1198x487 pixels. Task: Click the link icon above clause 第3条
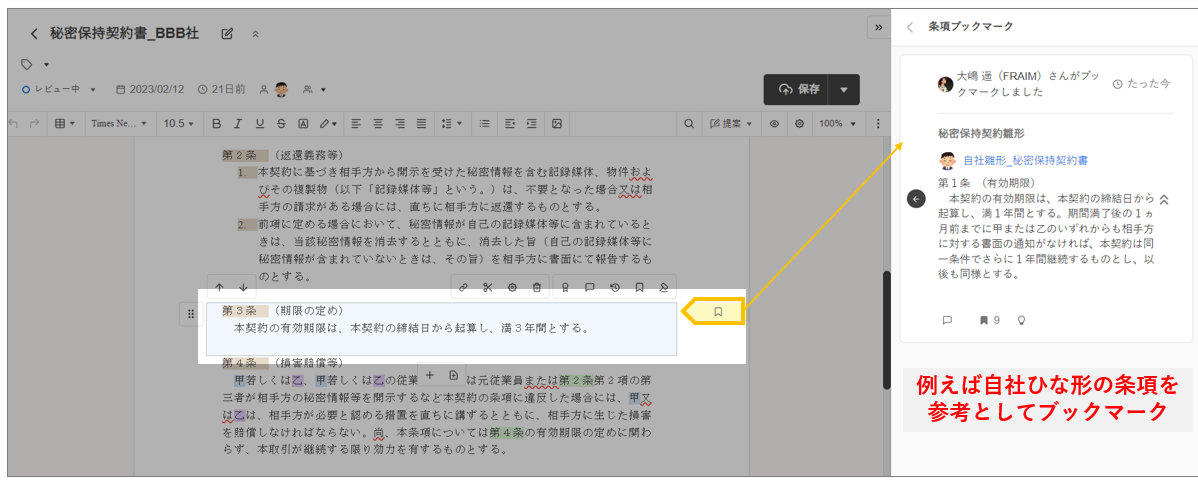coord(463,288)
